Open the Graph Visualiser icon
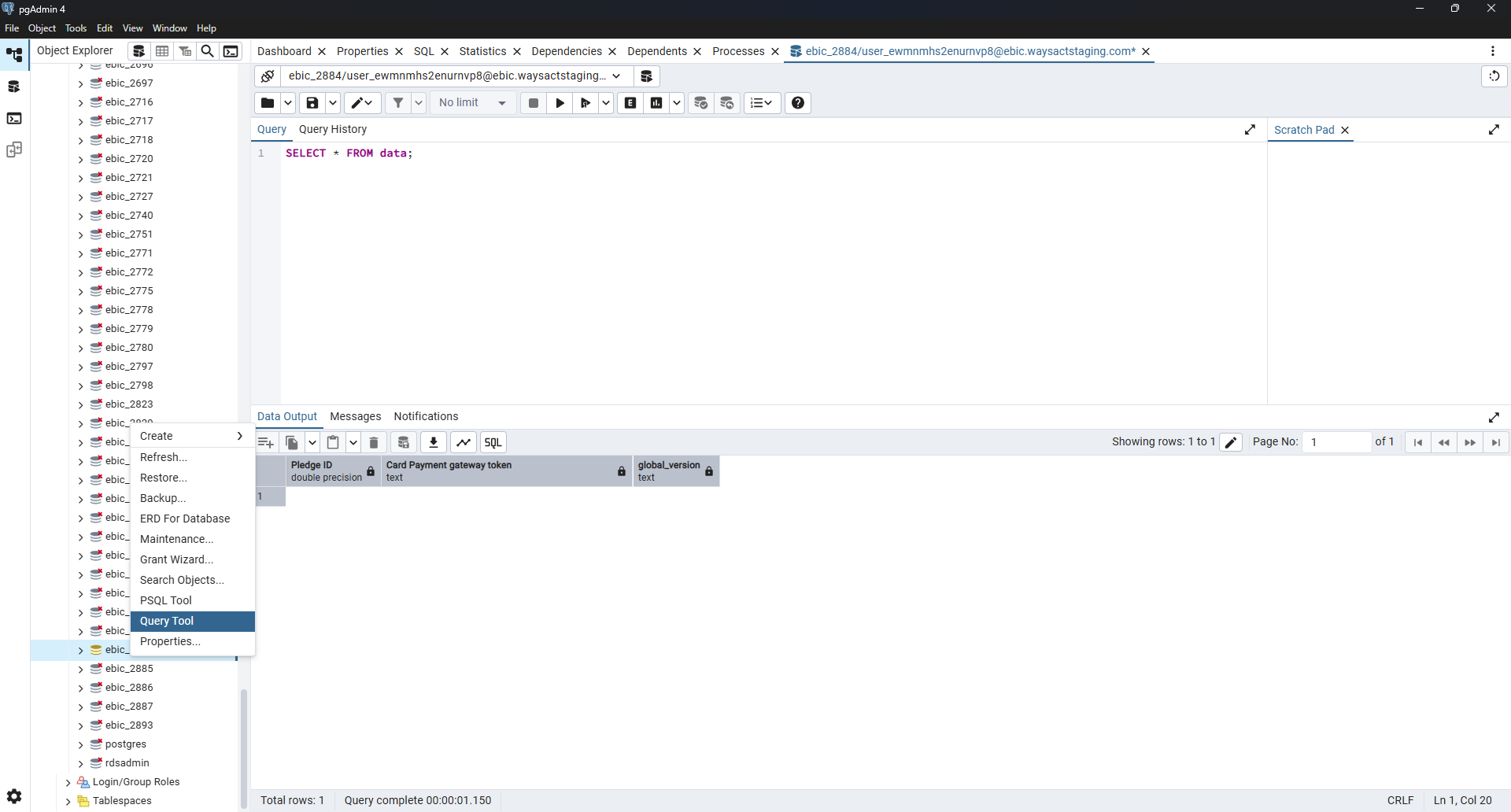Screen dimensions: 1511x812 (x=464, y=442)
